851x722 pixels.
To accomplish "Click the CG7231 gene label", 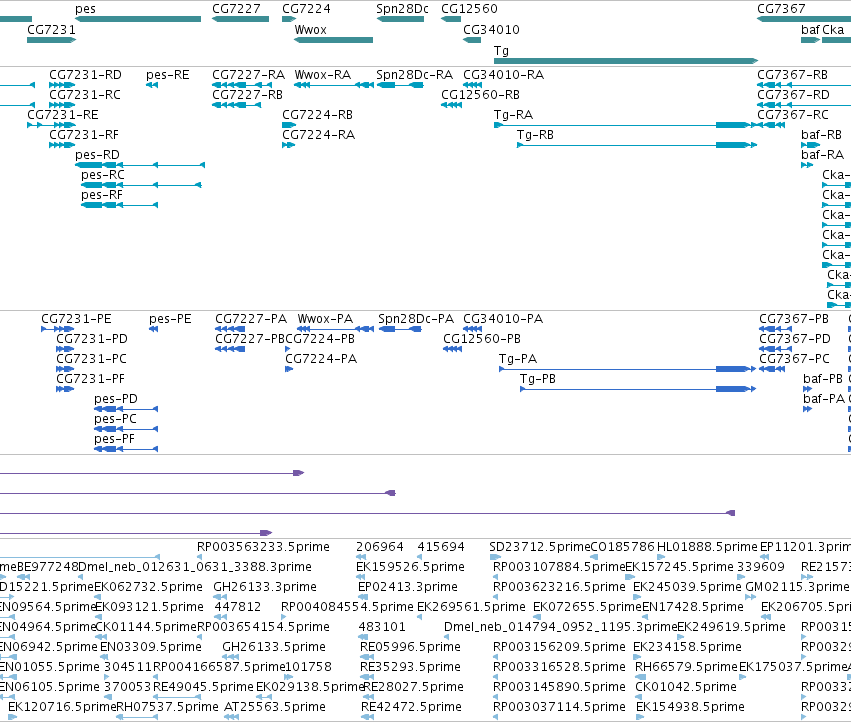I will pos(52,30).
